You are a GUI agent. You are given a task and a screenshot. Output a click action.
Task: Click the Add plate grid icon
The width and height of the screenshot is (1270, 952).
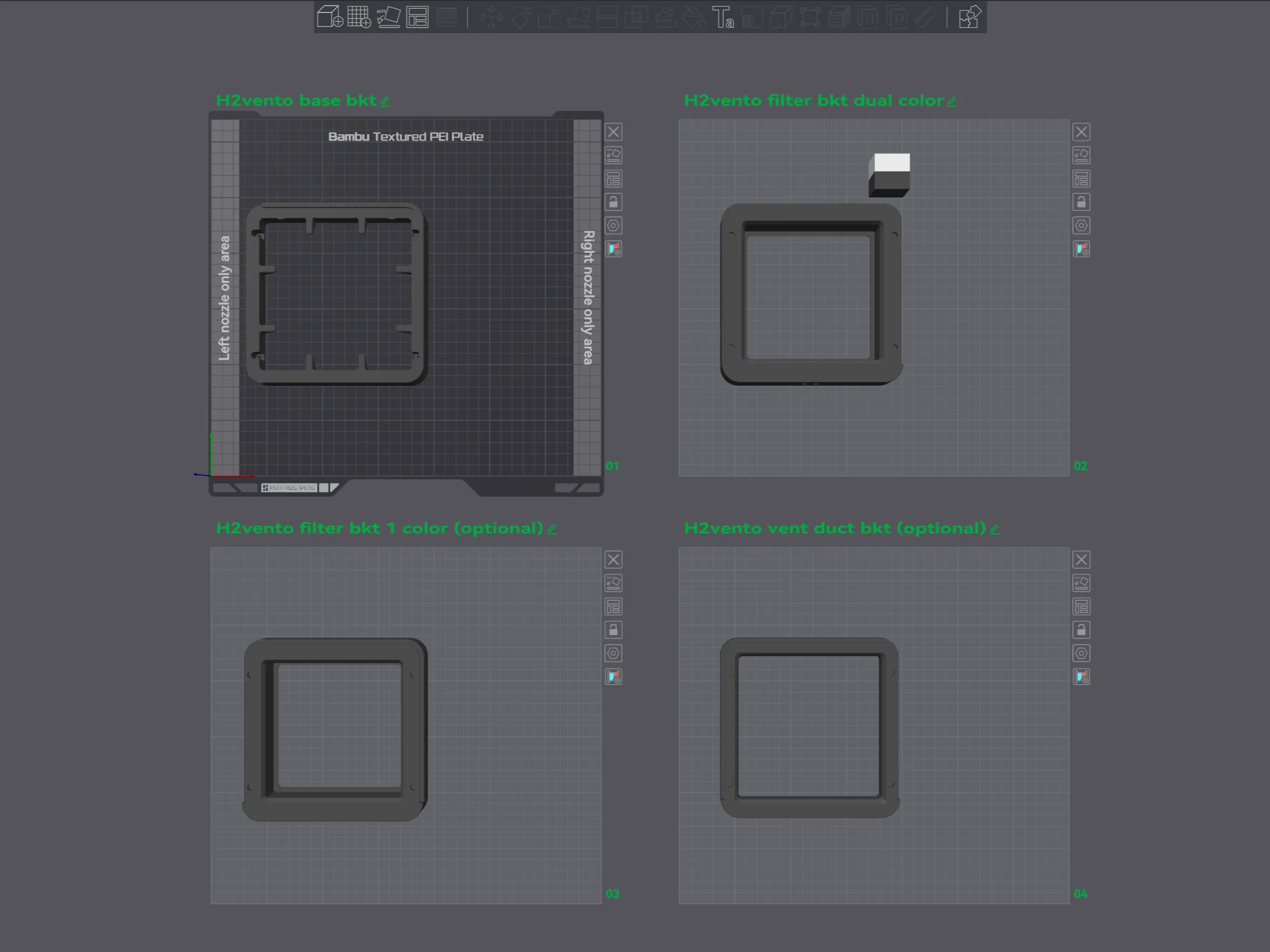[359, 17]
